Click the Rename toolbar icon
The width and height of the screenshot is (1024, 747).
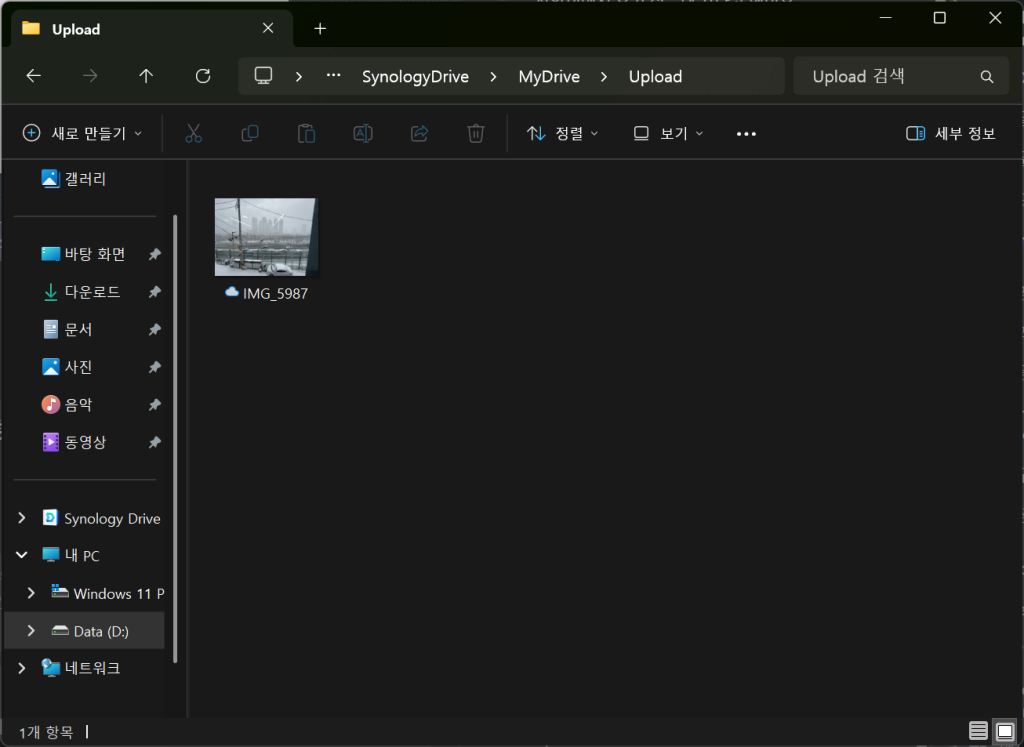[363, 134]
